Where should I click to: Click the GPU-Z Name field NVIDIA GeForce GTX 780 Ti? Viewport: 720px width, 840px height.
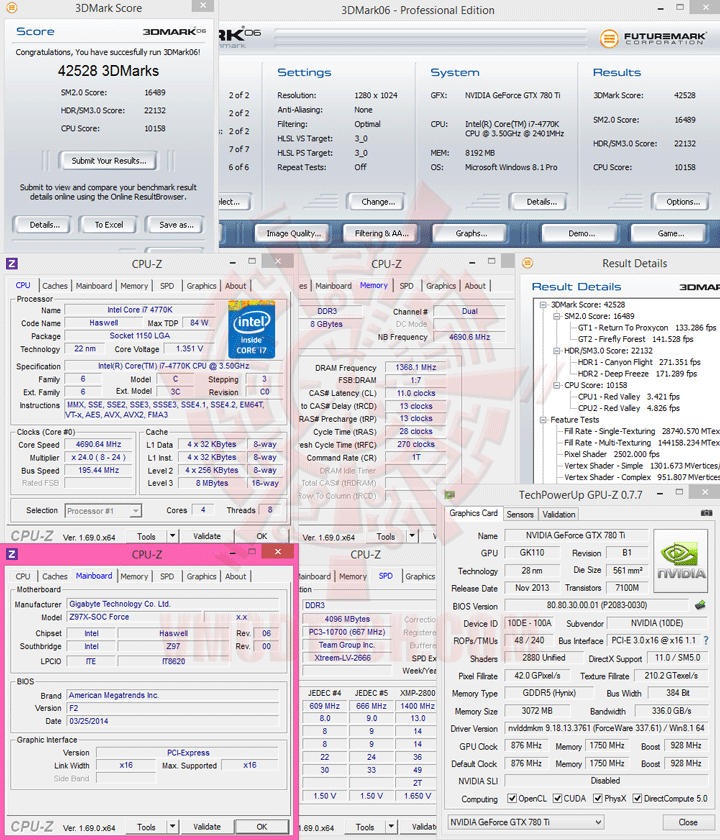[575, 535]
